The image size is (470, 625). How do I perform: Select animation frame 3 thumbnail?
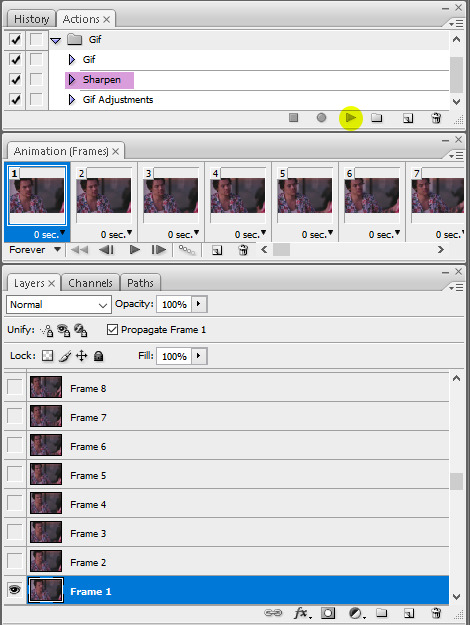[x=171, y=195]
